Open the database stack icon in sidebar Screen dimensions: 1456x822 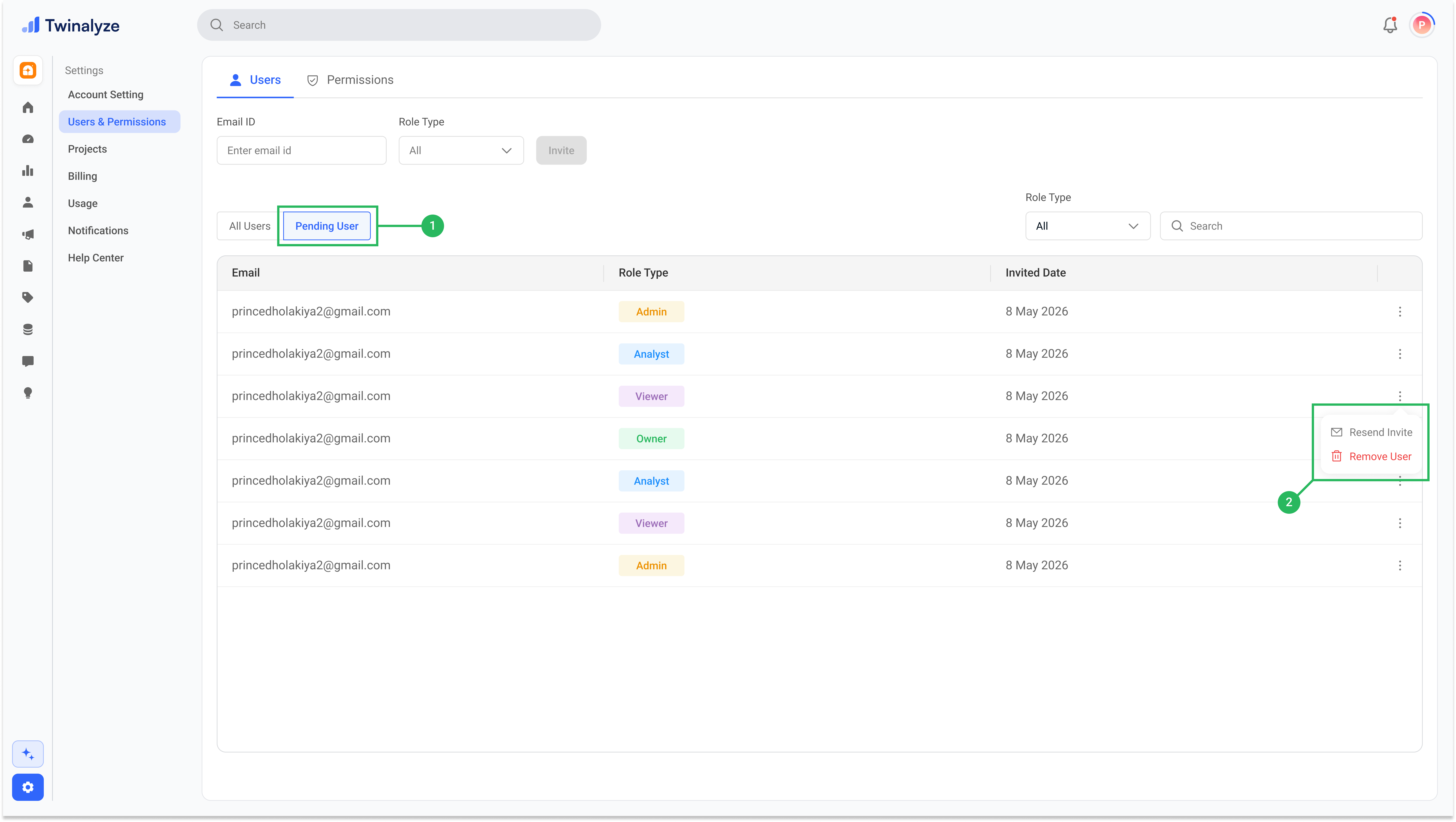click(x=28, y=330)
